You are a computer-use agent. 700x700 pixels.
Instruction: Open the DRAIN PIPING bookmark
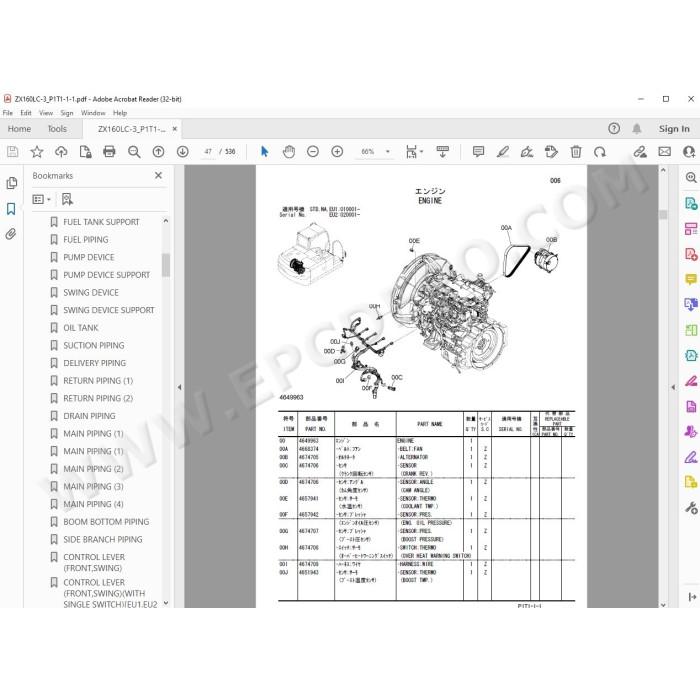(x=89, y=416)
